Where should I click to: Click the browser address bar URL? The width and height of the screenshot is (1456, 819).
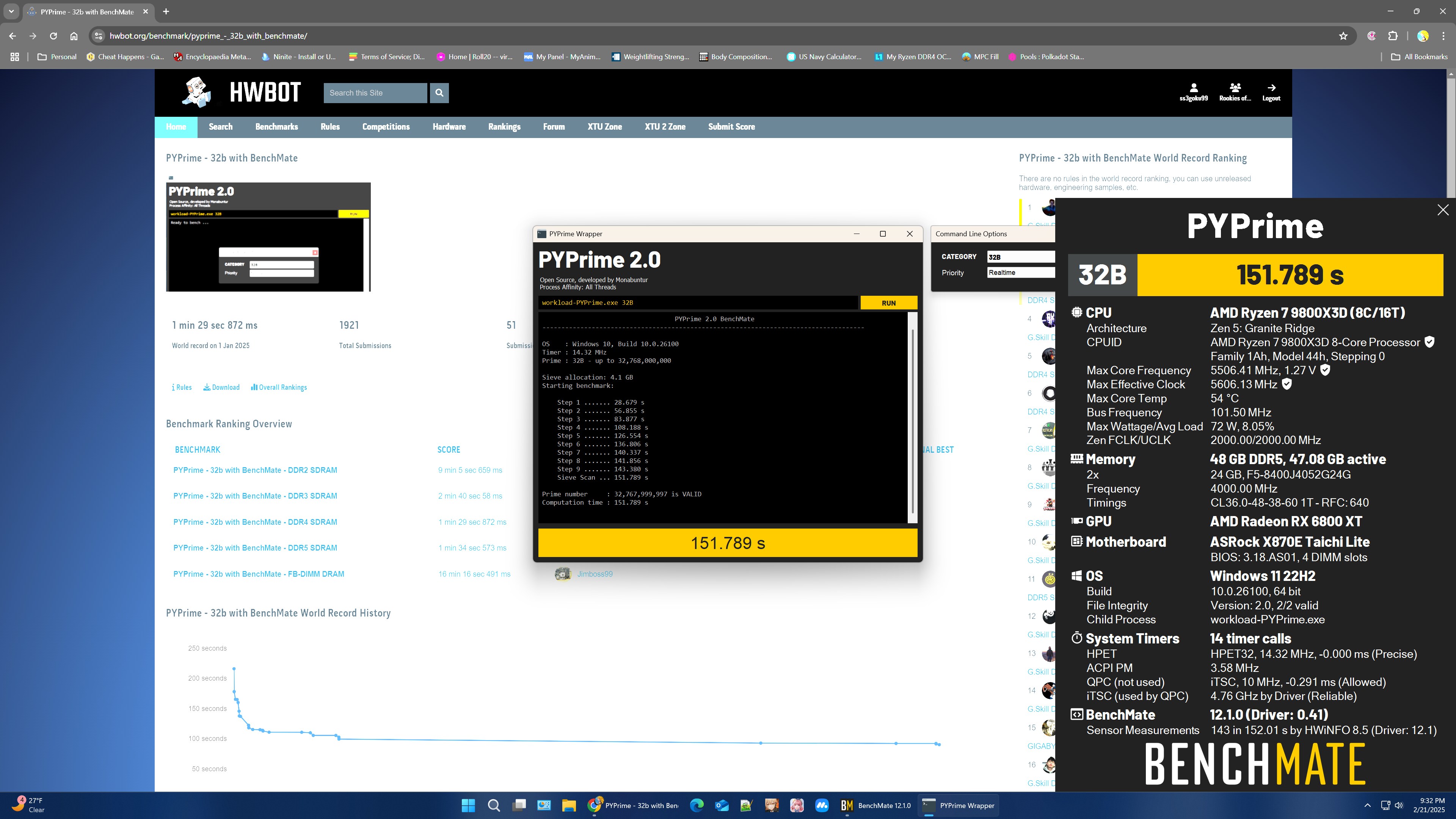(208, 36)
